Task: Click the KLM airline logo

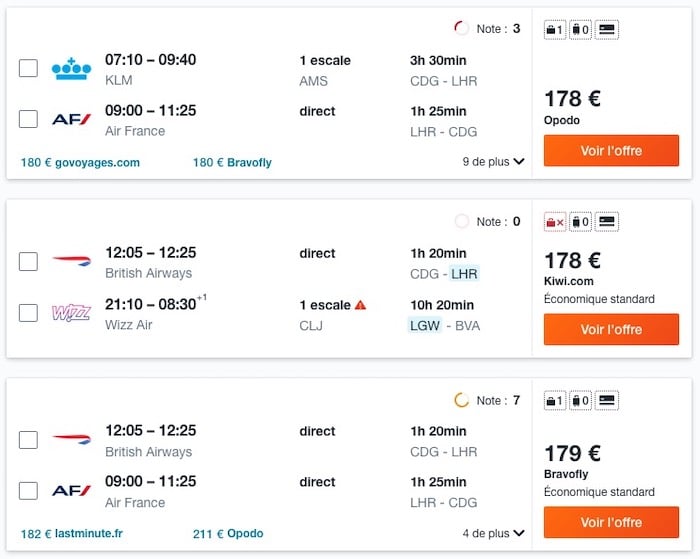Action: [71, 68]
